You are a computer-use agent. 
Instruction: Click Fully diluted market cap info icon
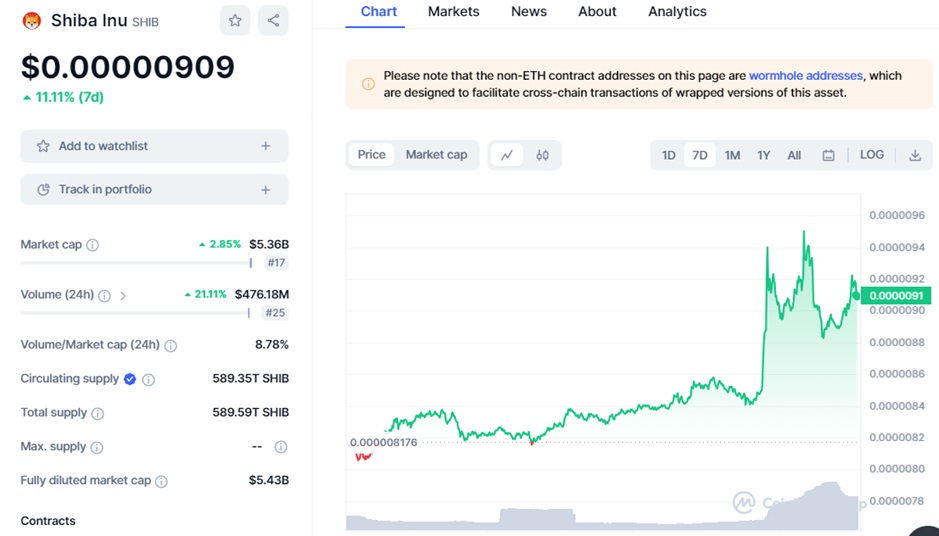(x=162, y=481)
